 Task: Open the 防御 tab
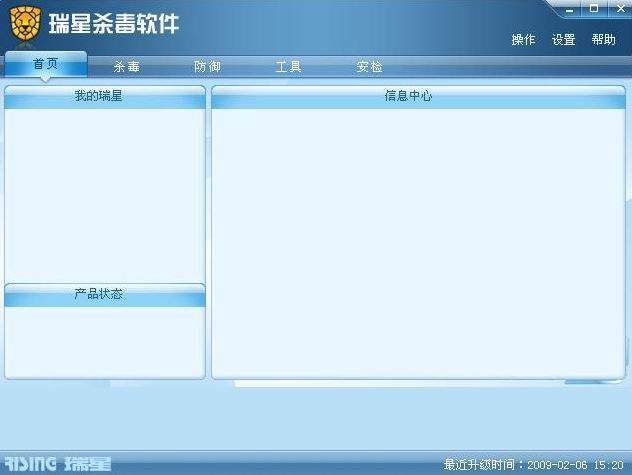pos(207,67)
